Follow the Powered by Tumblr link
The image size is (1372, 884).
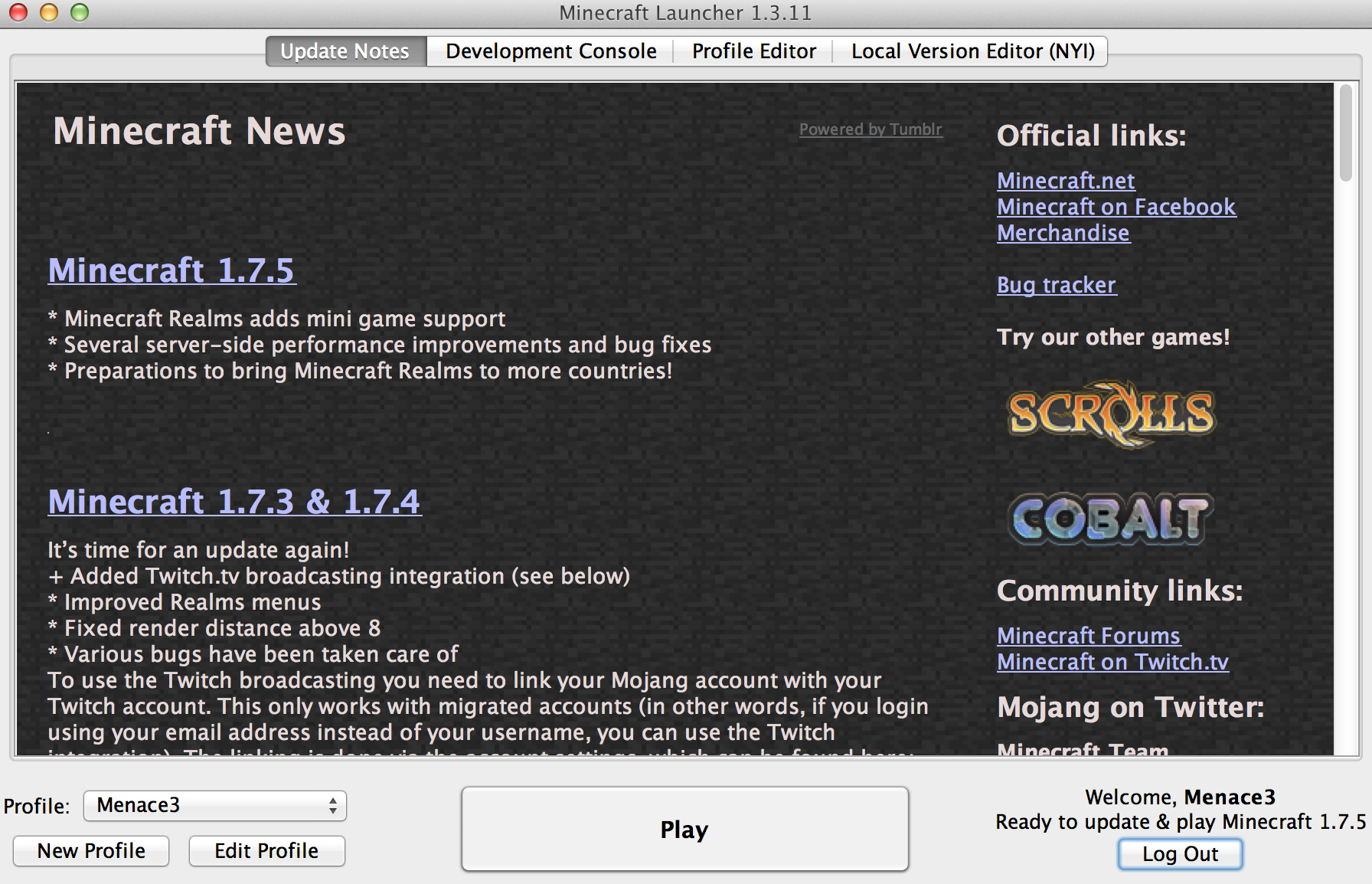click(x=871, y=129)
